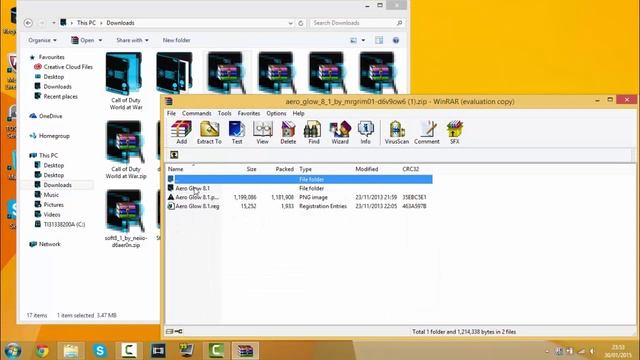Open the Wizard tool in WinRAR
The image size is (640, 360).
[340, 132]
